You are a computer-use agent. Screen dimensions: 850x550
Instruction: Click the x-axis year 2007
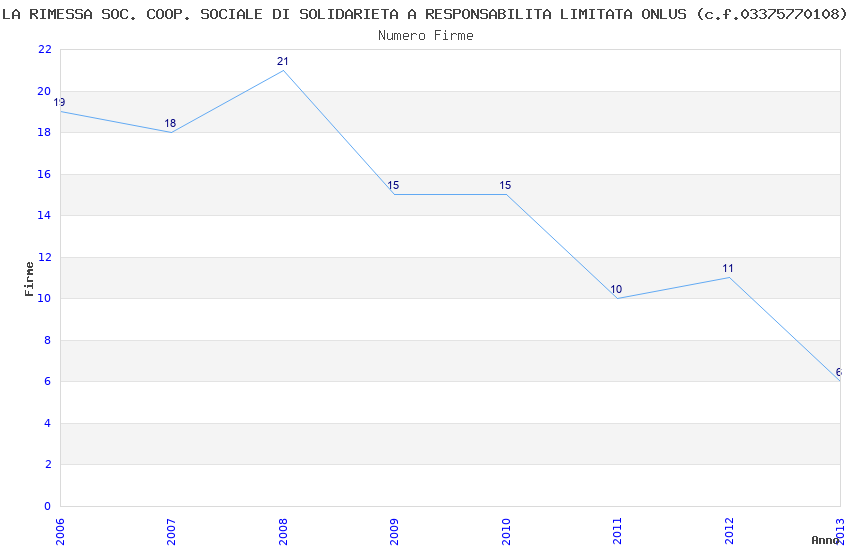(171, 531)
